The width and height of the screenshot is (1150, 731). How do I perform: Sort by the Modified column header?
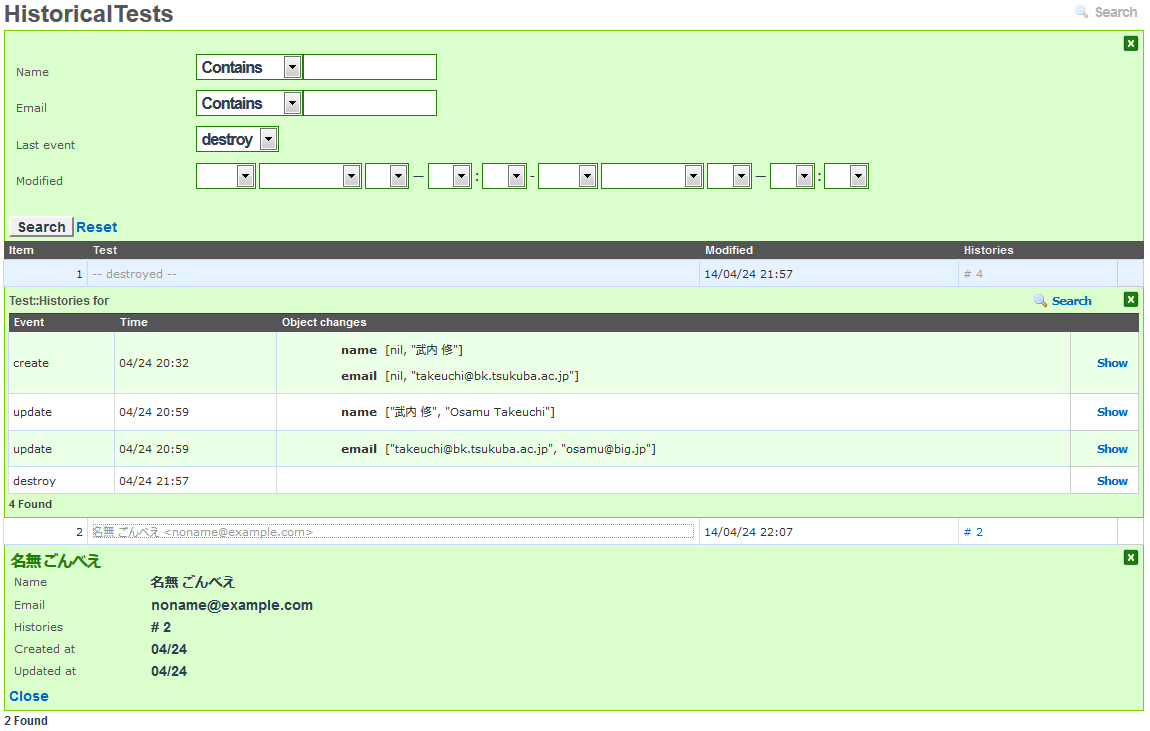click(x=729, y=250)
